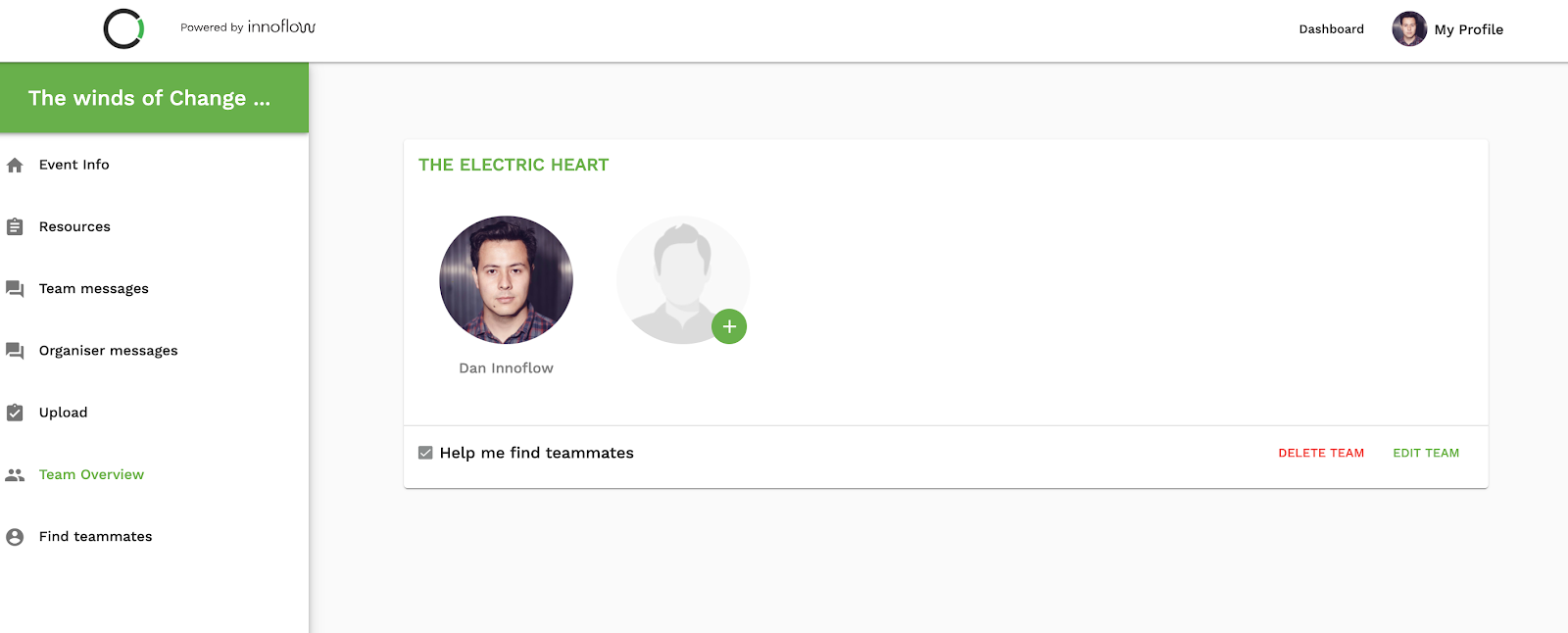Click the people icon for Team Overview
The width and height of the screenshot is (1568, 633).
click(15, 475)
